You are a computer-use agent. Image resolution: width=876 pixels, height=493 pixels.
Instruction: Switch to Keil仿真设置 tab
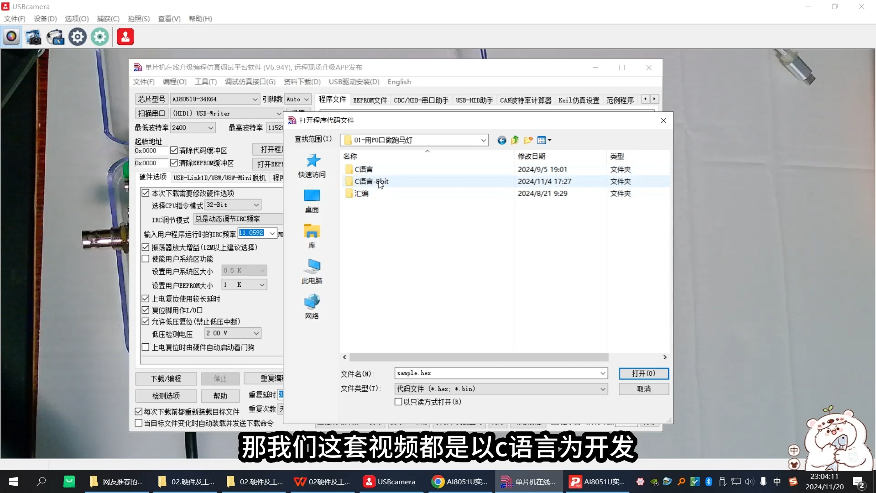pyautogui.click(x=578, y=100)
